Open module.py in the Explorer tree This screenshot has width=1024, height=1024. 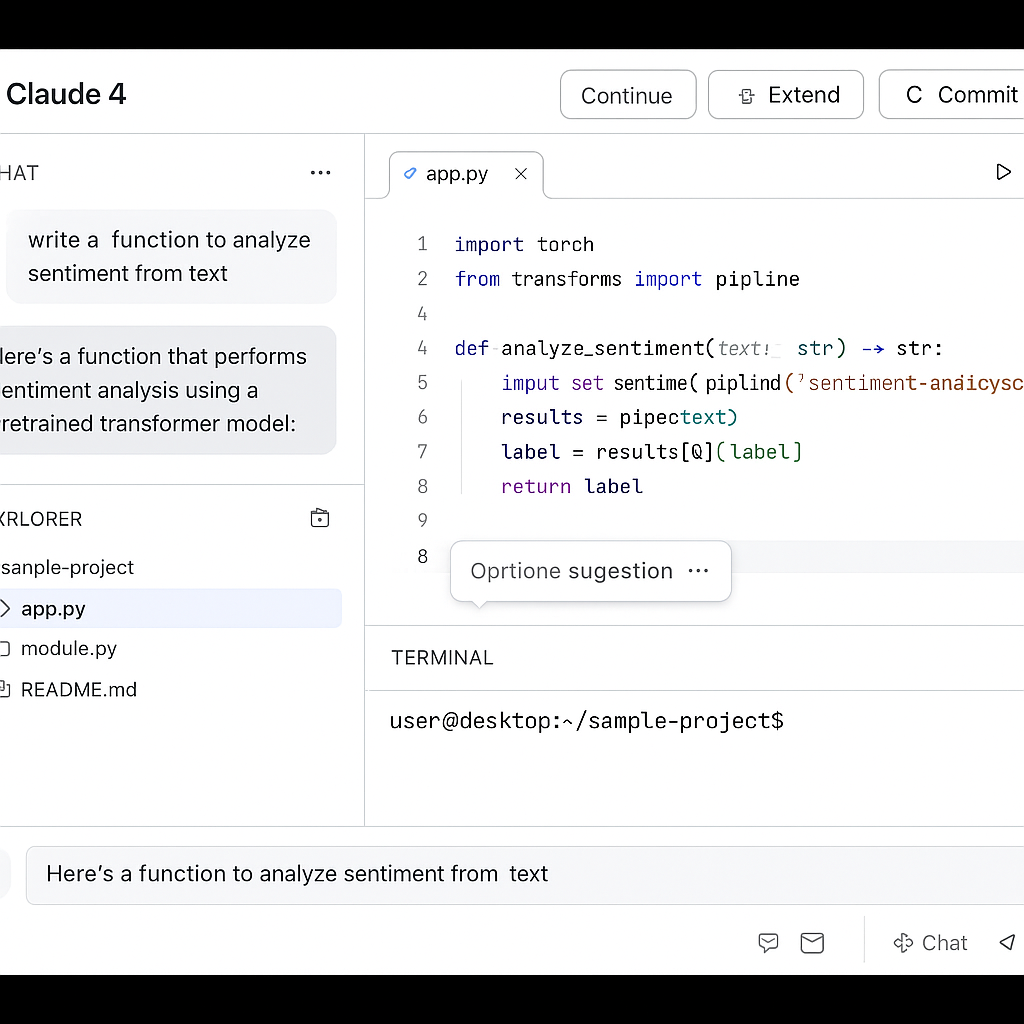point(69,648)
